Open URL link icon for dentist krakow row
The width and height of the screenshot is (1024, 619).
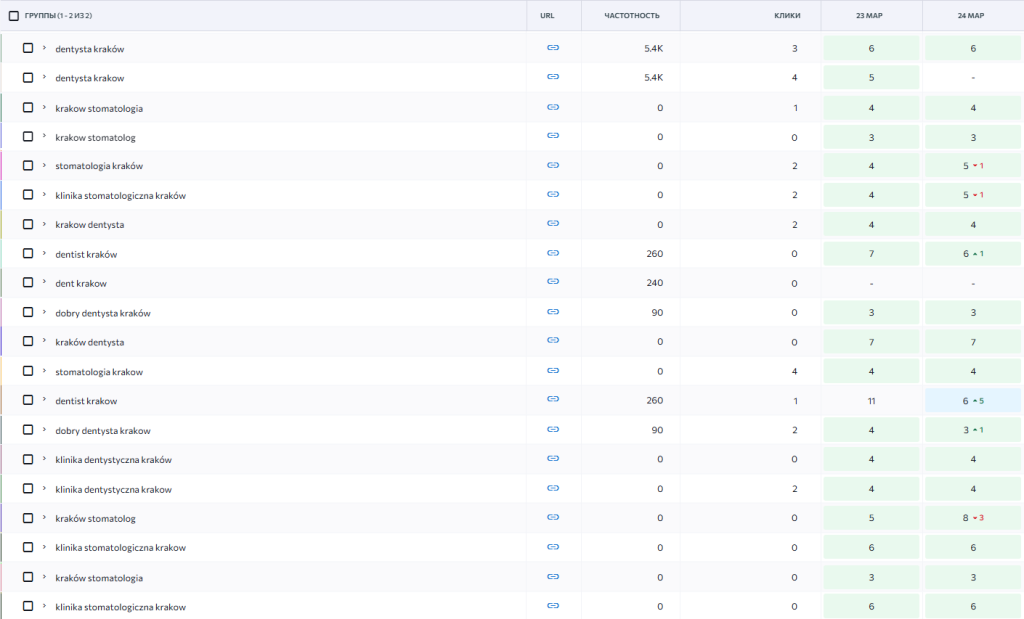[x=553, y=399]
